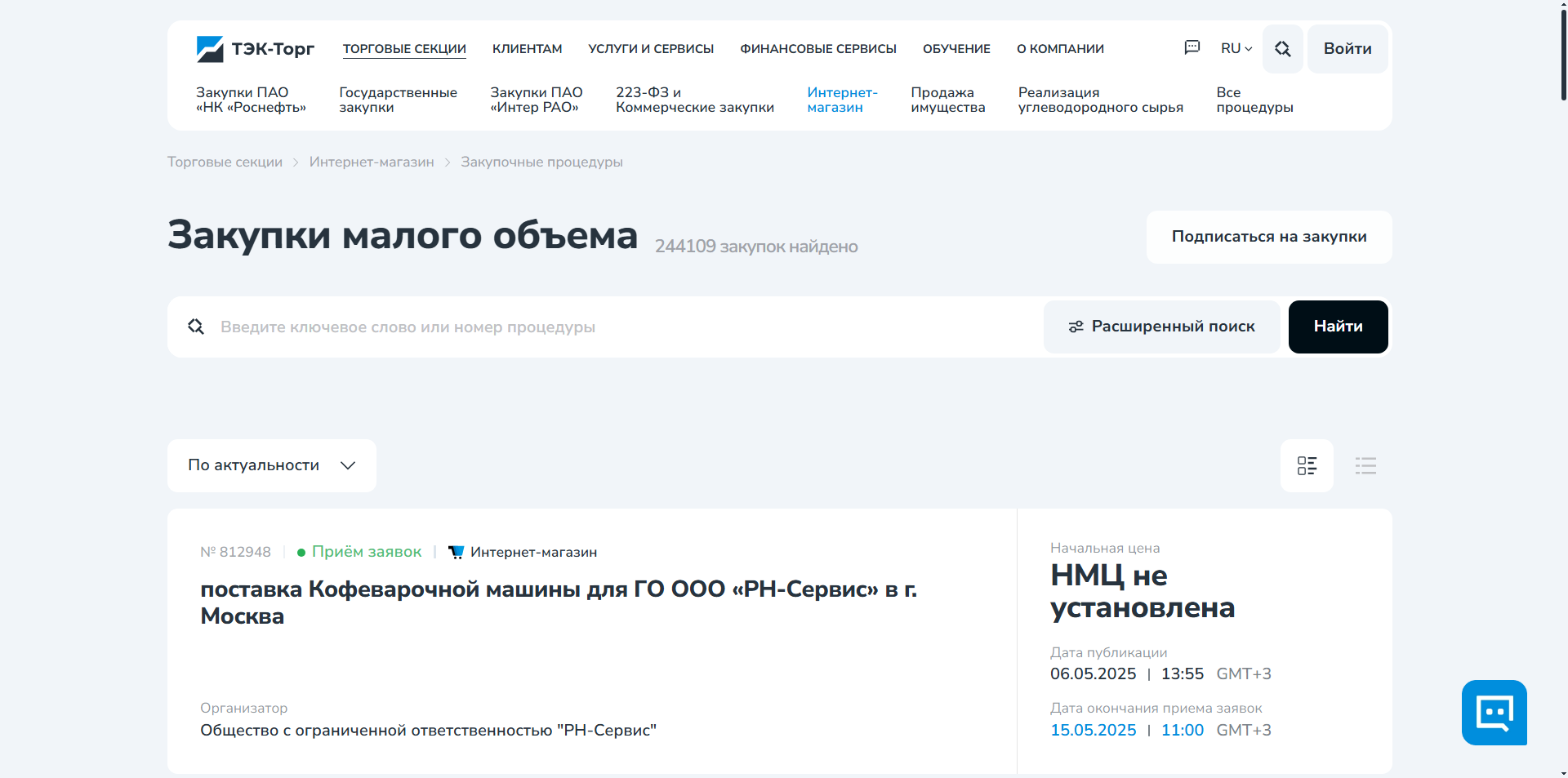Go to Торговые секции breadcrumb

pyautogui.click(x=225, y=162)
